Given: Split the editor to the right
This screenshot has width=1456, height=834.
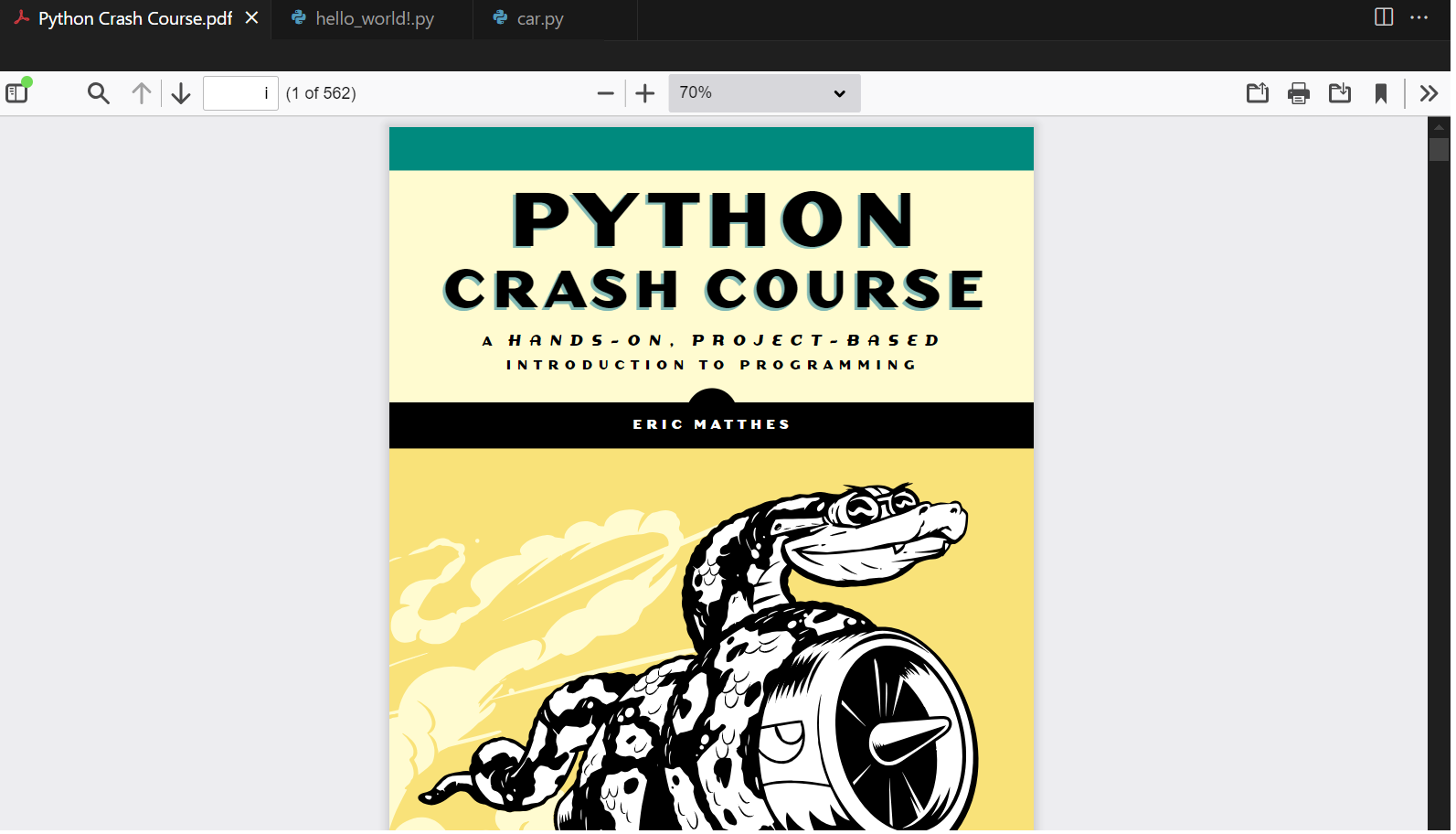Looking at the screenshot, I should tap(1384, 17).
